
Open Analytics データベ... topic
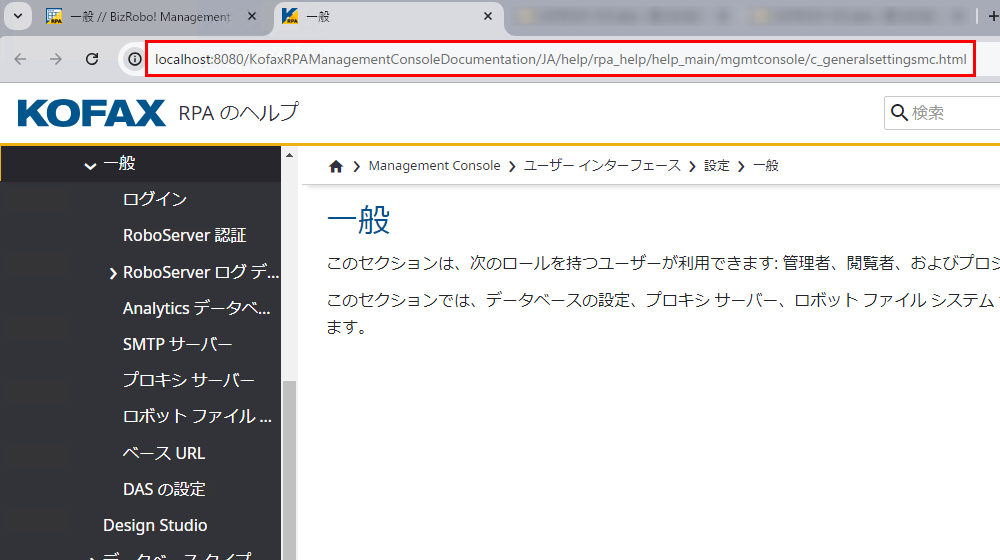point(196,308)
